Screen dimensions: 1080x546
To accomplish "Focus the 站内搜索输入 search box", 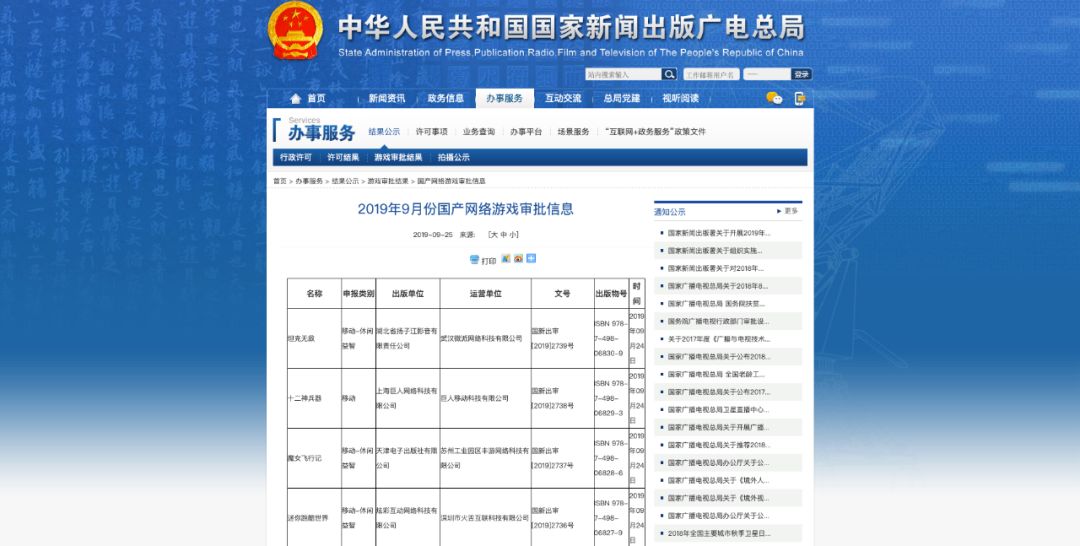I will click(623, 74).
